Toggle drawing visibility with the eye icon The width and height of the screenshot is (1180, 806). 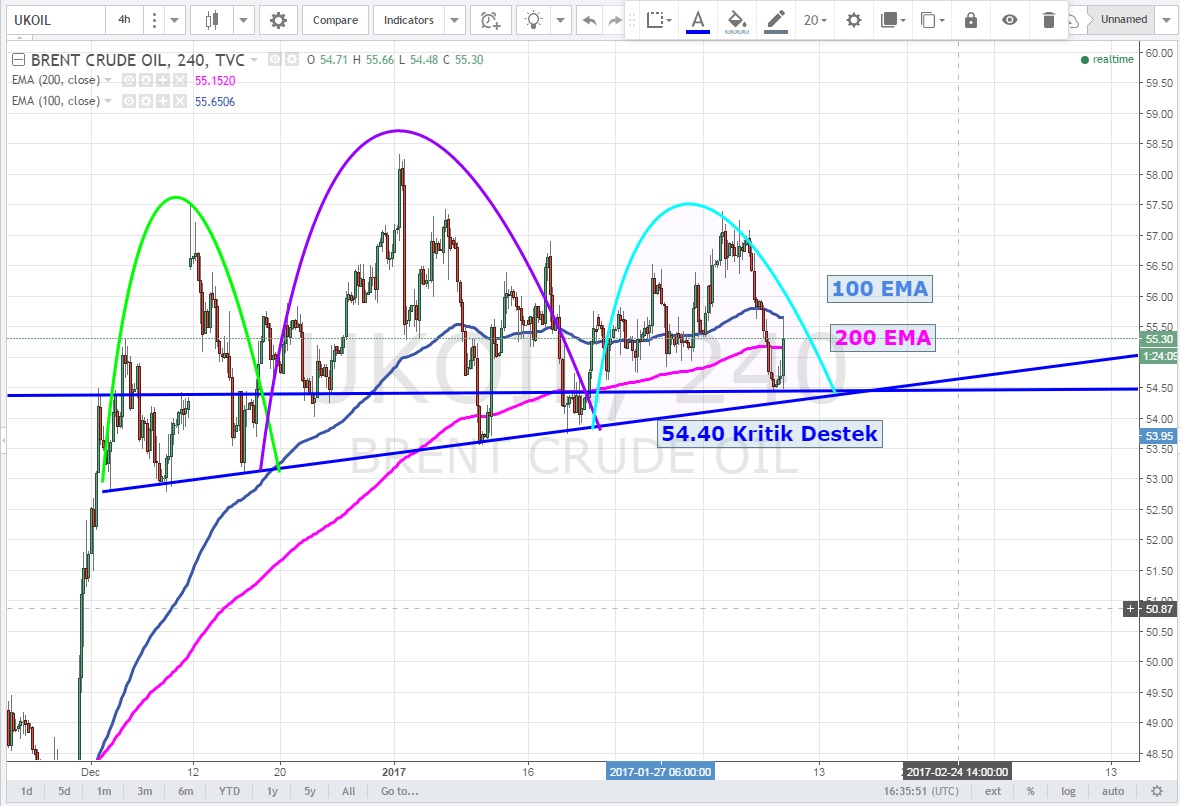[x=1010, y=20]
